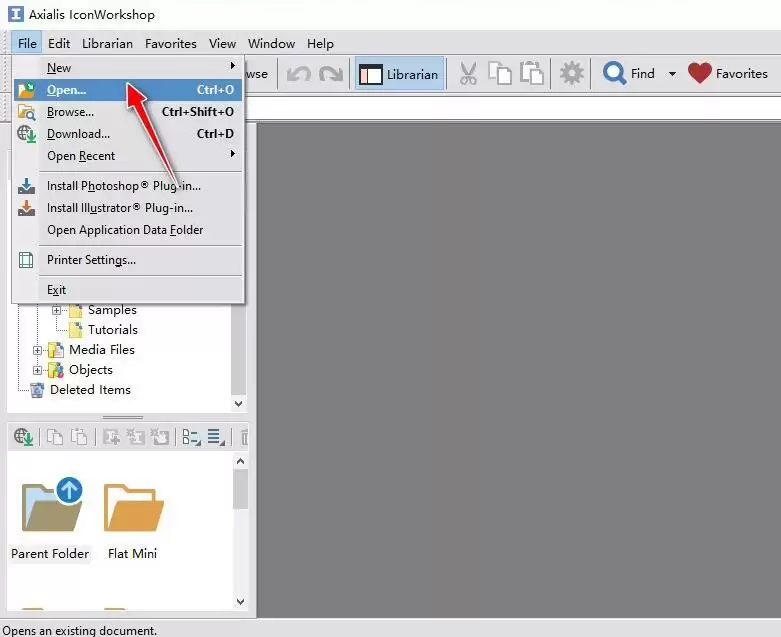The width and height of the screenshot is (781, 637).
Task: Click the gear settings icon in toolbar
Action: tap(571, 74)
